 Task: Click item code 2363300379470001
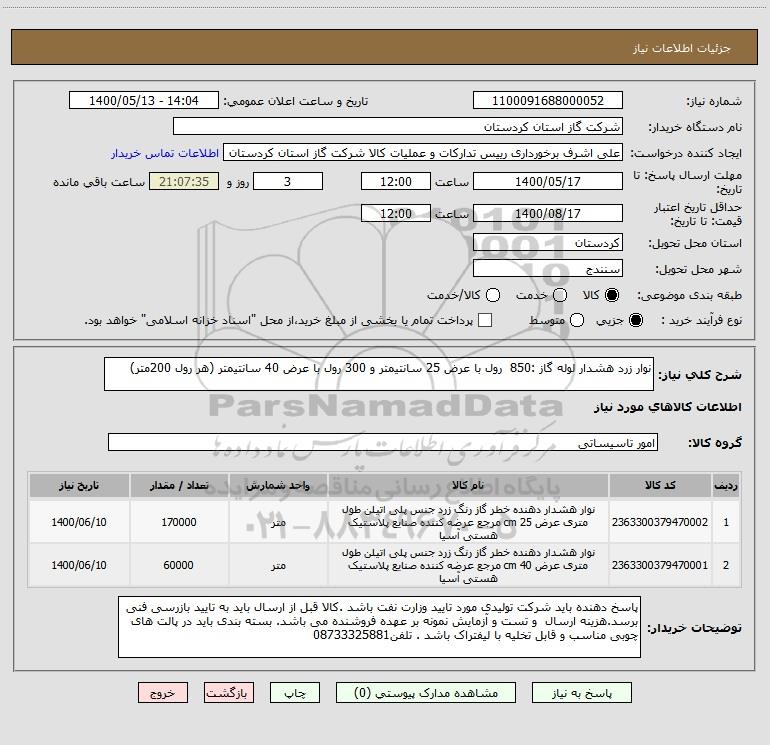pos(660,565)
